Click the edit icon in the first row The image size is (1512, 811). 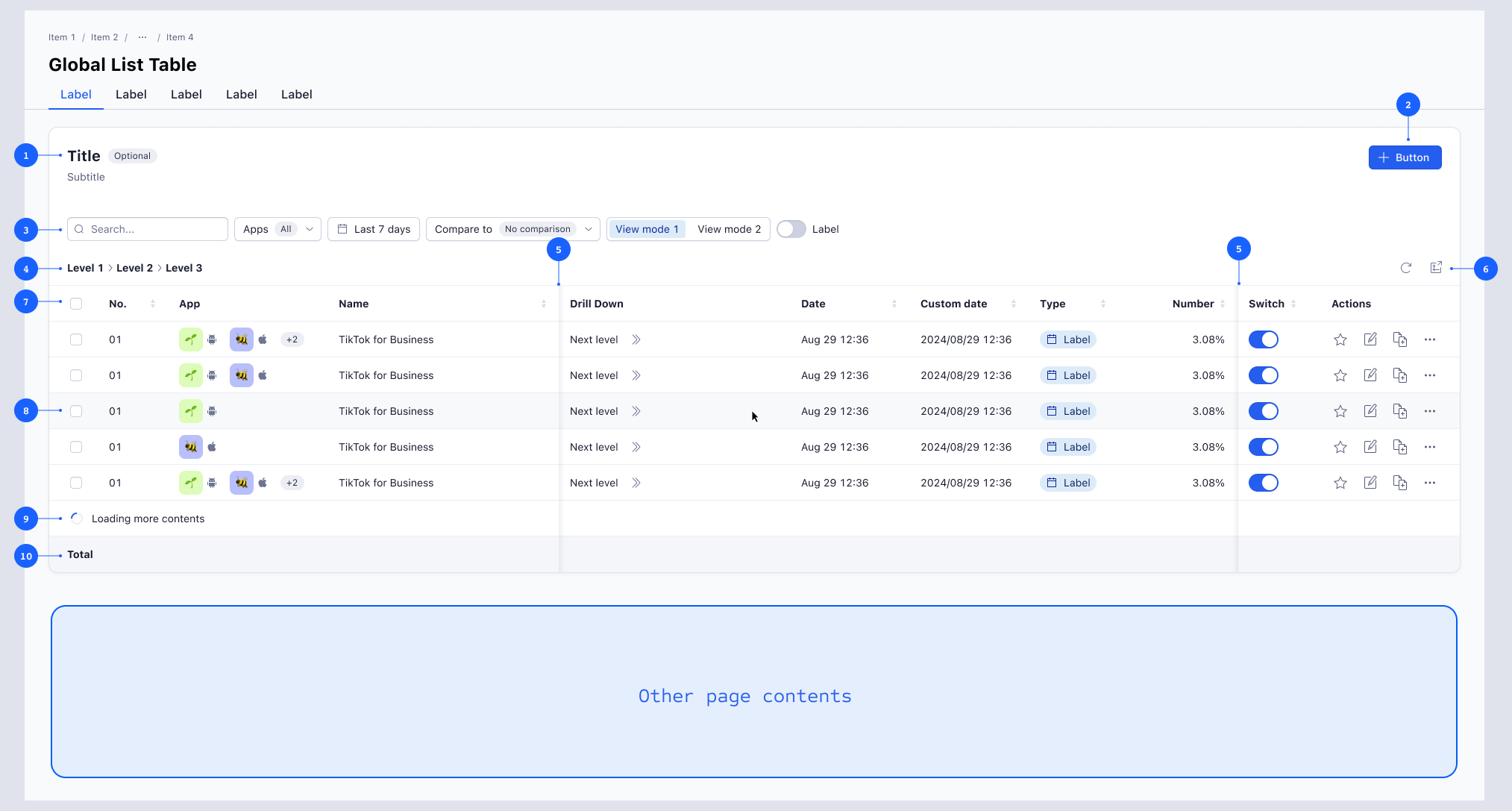point(1370,339)
